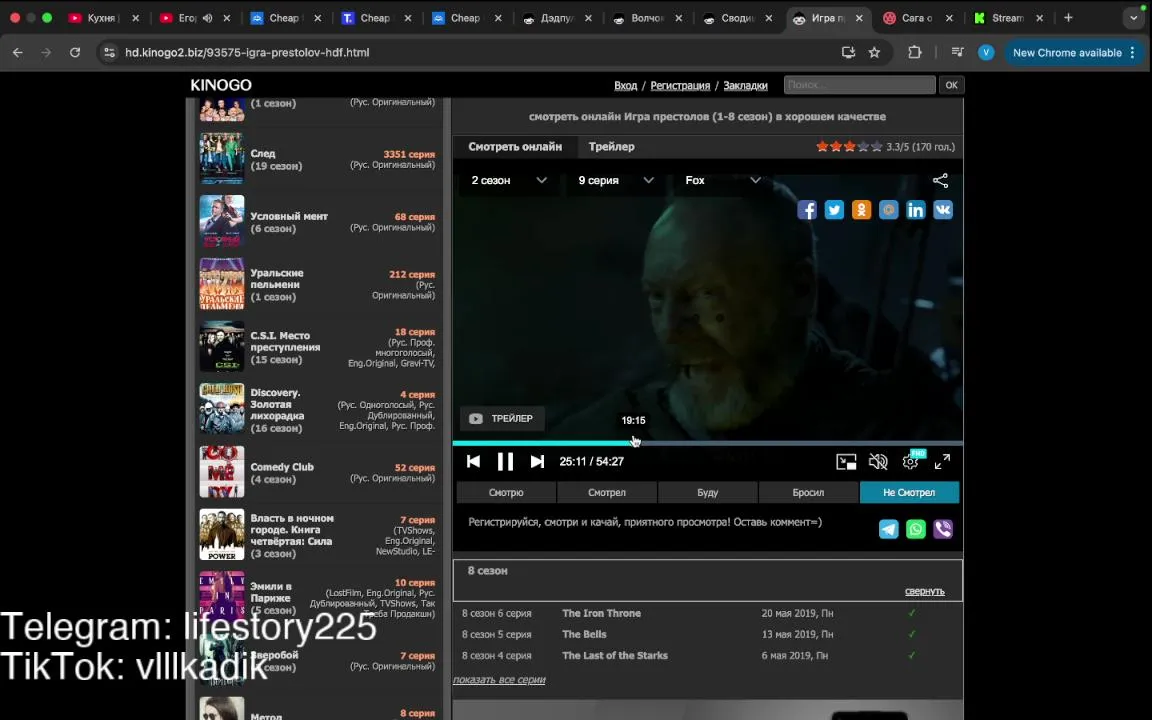Open the voiceover dropdown showing Fox
Viewport: 1152px width, 720px height.
click(x=723, y=181)
